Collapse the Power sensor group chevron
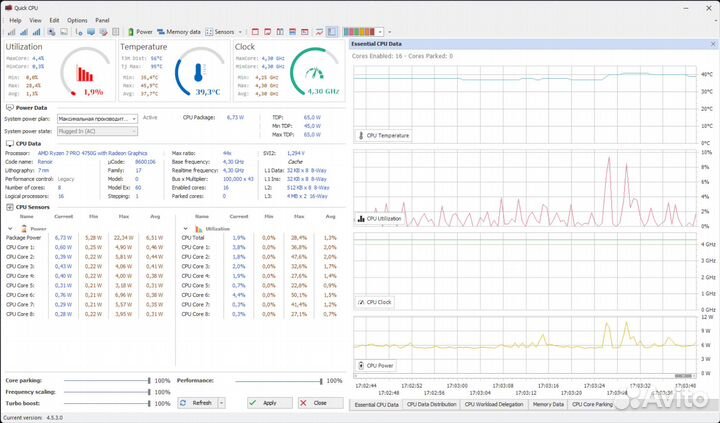 point(10,229)
